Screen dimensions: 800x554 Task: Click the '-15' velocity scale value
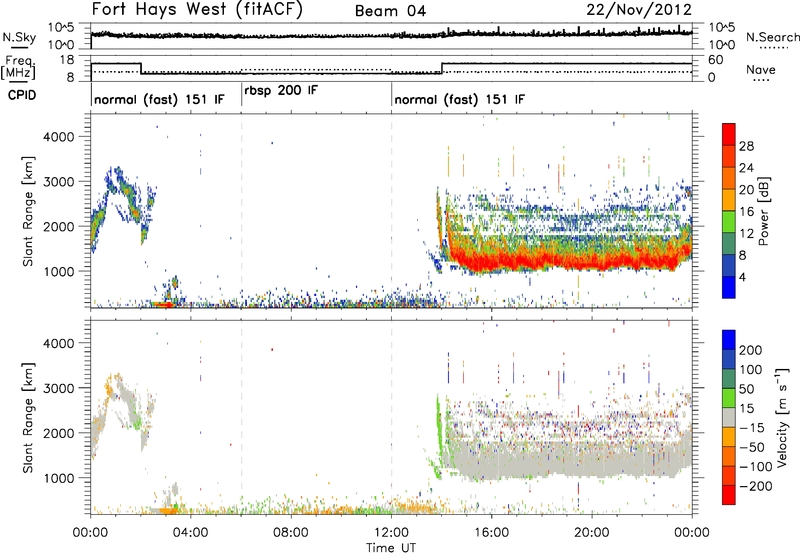(x=752, y=428)
